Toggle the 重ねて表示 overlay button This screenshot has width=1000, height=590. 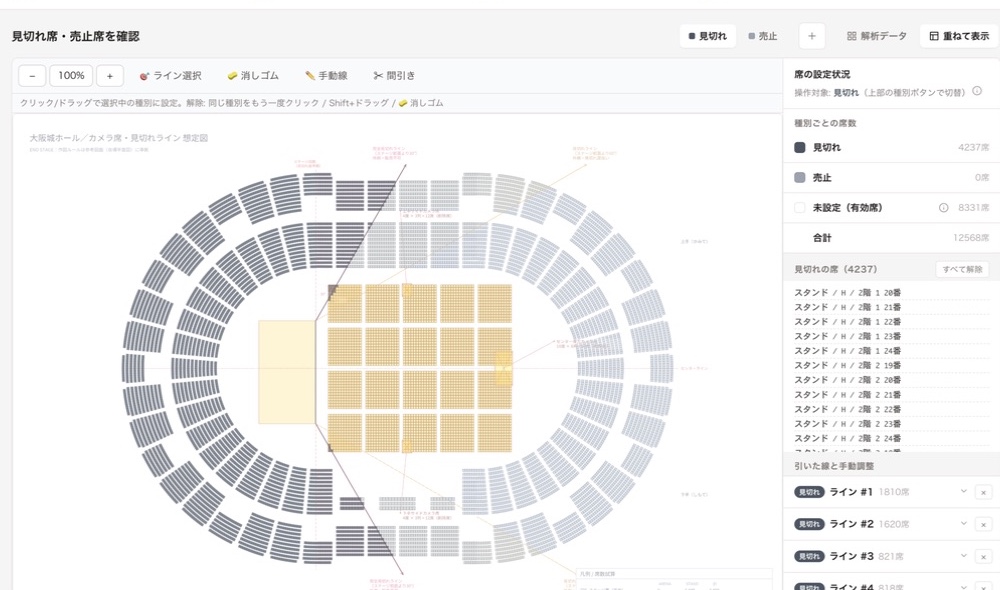(x=959, y=36)
